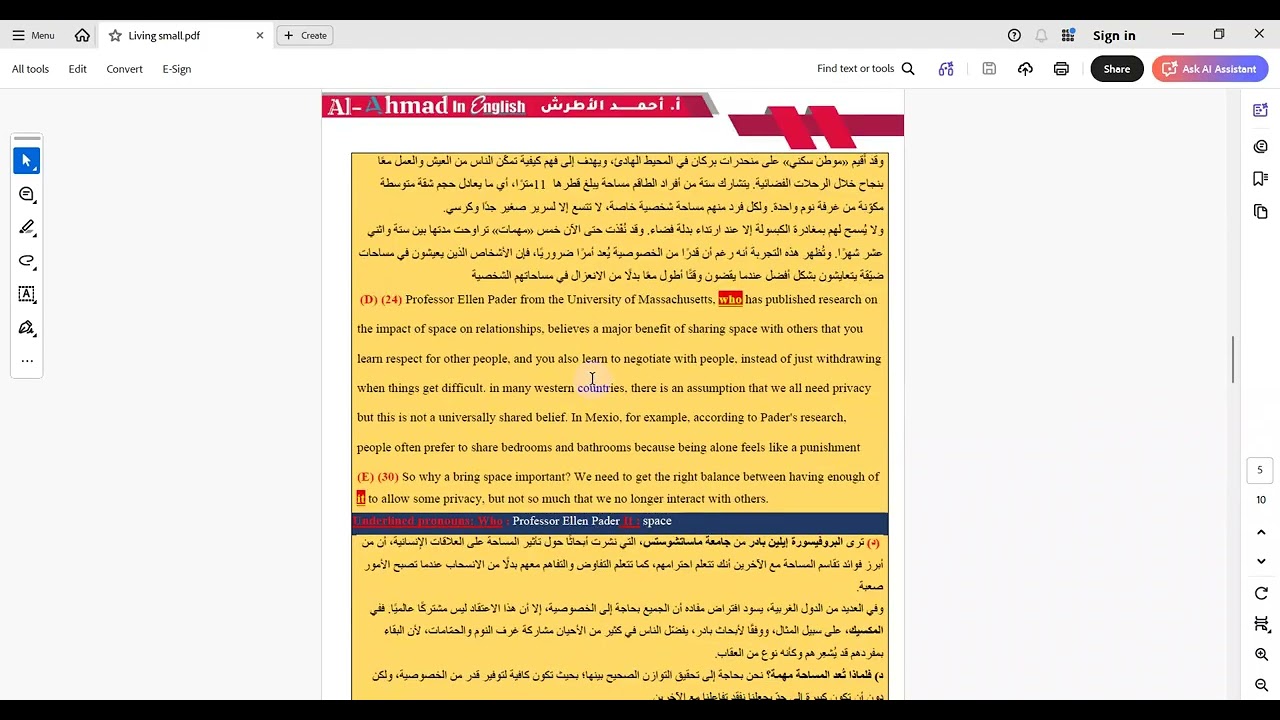Click the Ask AI Assistant button
Screen dimensions: 1280x720
tap(1210, 69)
